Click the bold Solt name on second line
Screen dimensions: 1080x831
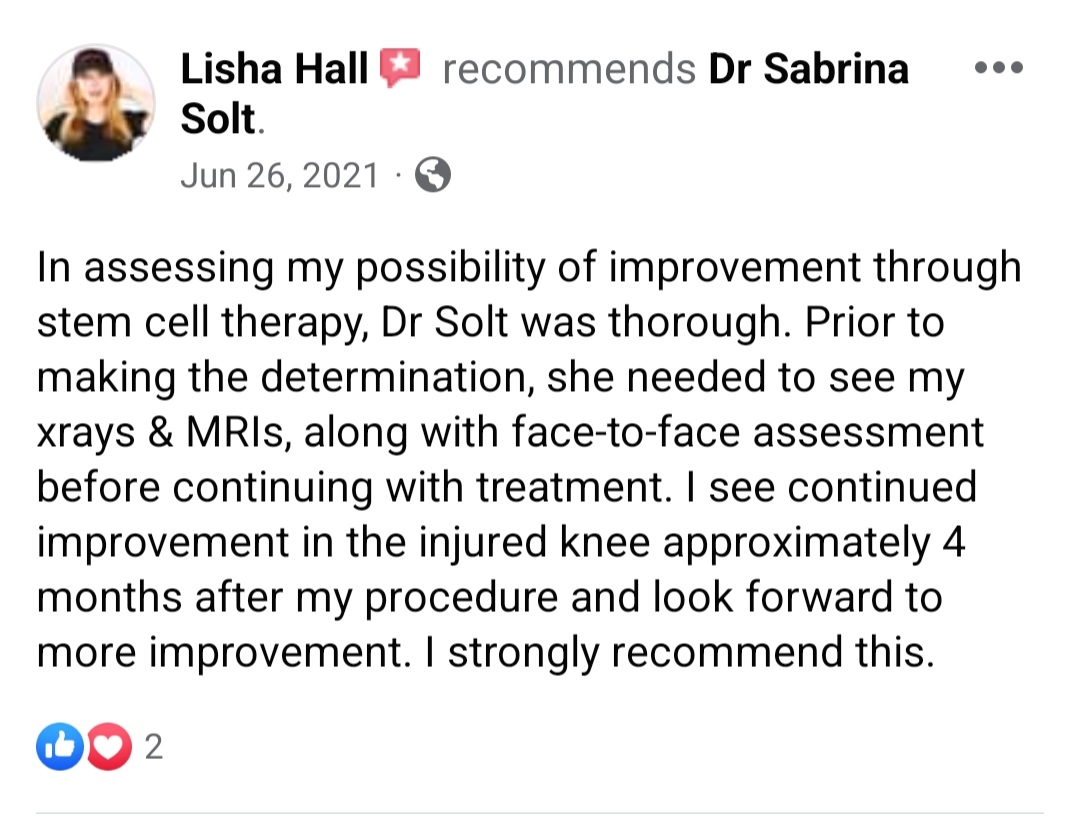pyautogui.click(x=218, y=119)
